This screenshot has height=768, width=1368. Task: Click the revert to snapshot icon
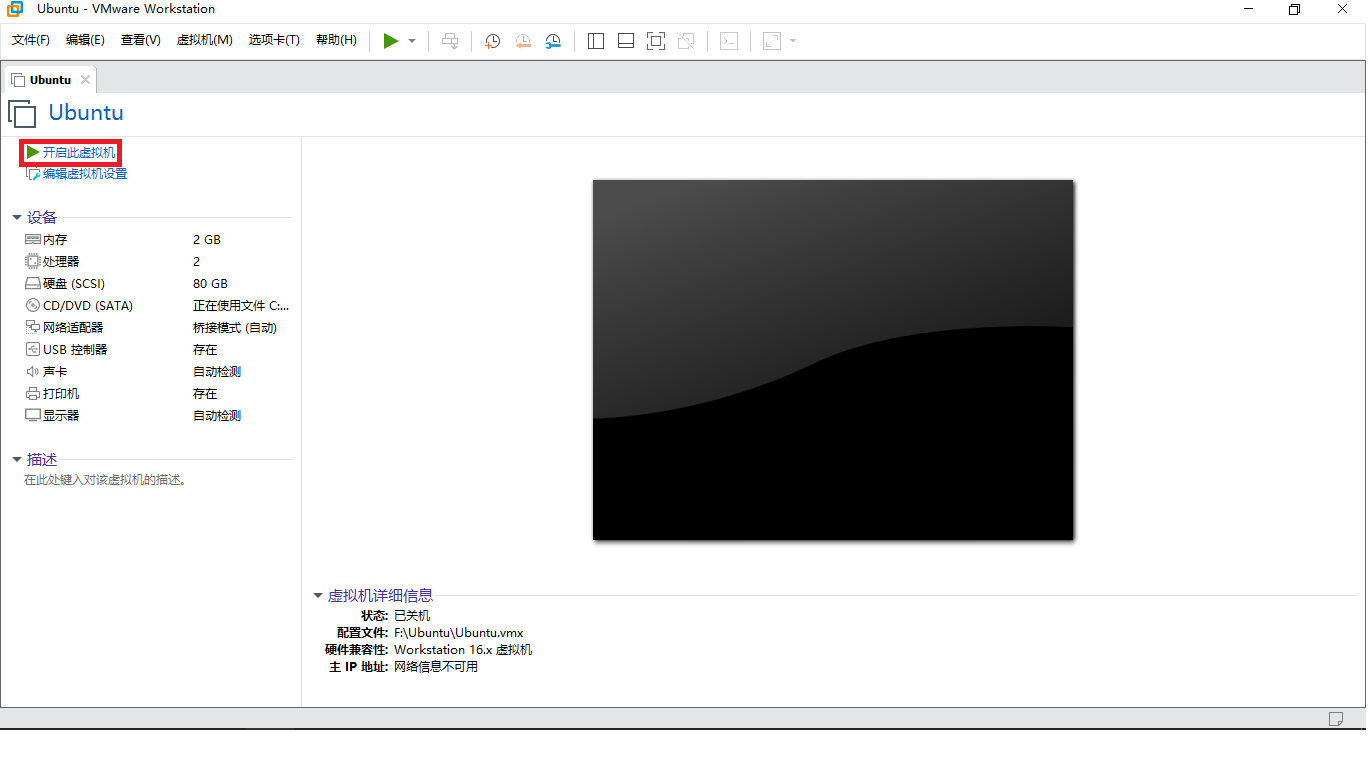tap(523, 41)
